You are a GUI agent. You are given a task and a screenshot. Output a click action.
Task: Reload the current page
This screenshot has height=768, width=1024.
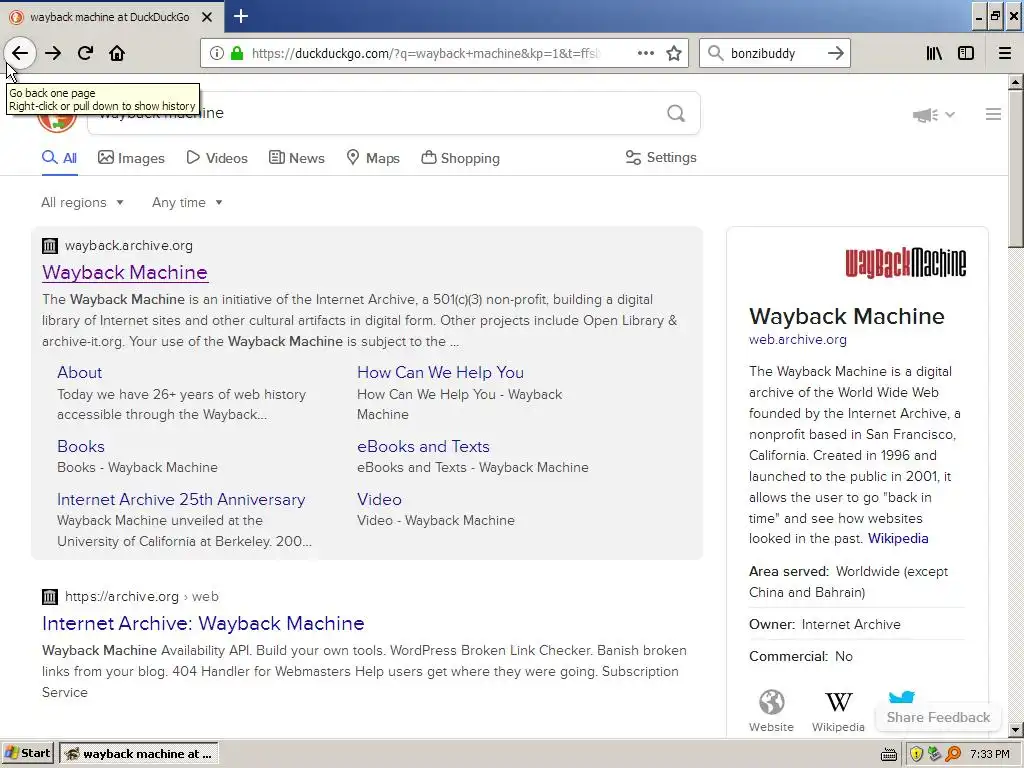85,54
